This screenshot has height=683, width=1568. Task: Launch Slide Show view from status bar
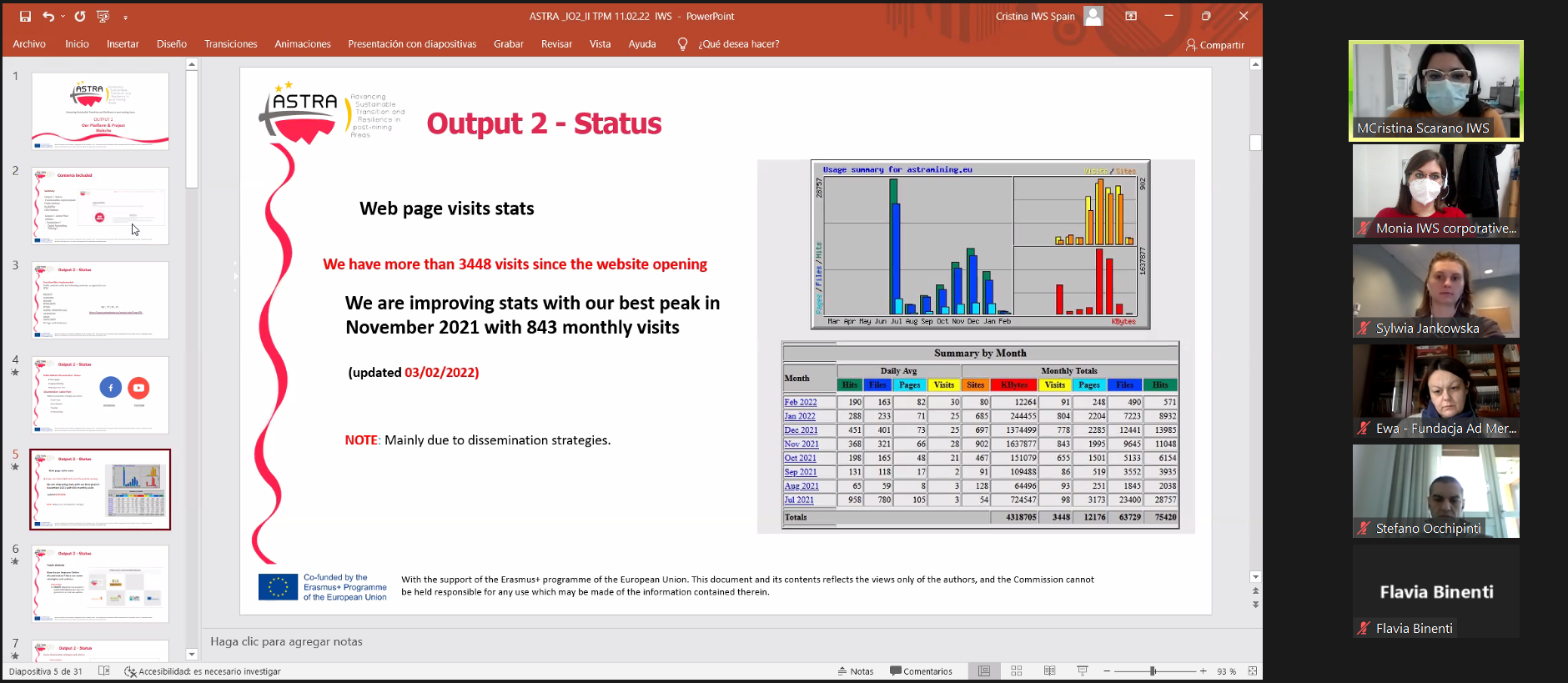point(1083,671)
